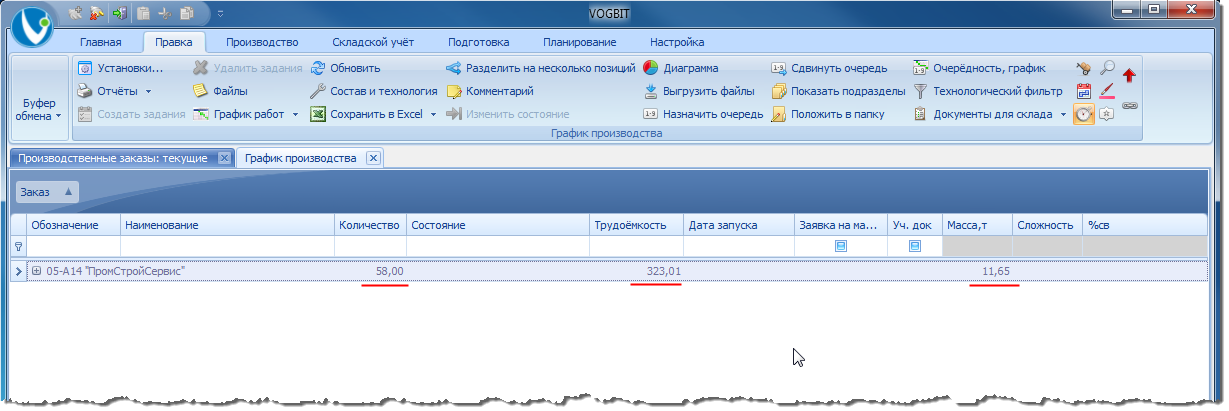Click the small calendar icon in the ribbon
This screenshot has width=1229, height=411.
tap(1083, 91)
